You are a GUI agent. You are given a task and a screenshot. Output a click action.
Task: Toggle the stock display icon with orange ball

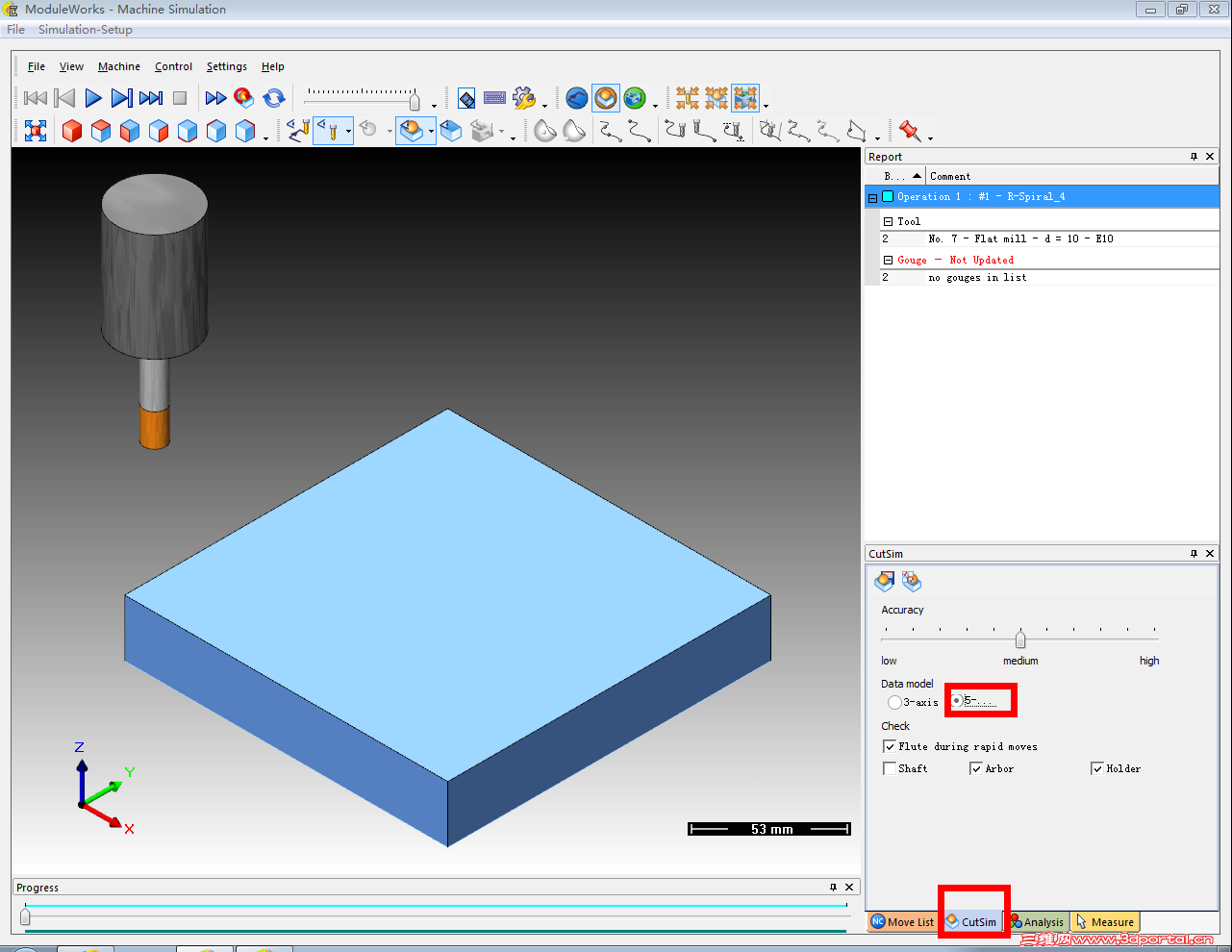point(412,131)
